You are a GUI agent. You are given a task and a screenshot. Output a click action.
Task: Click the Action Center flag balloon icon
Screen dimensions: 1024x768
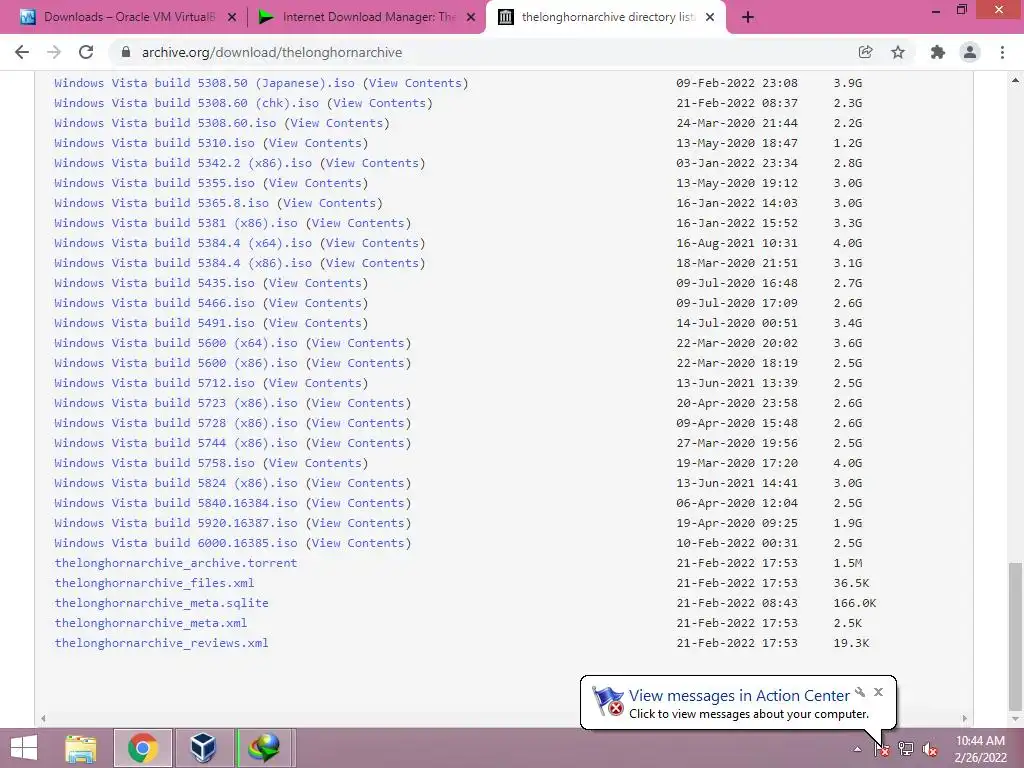tap(608, 701)
